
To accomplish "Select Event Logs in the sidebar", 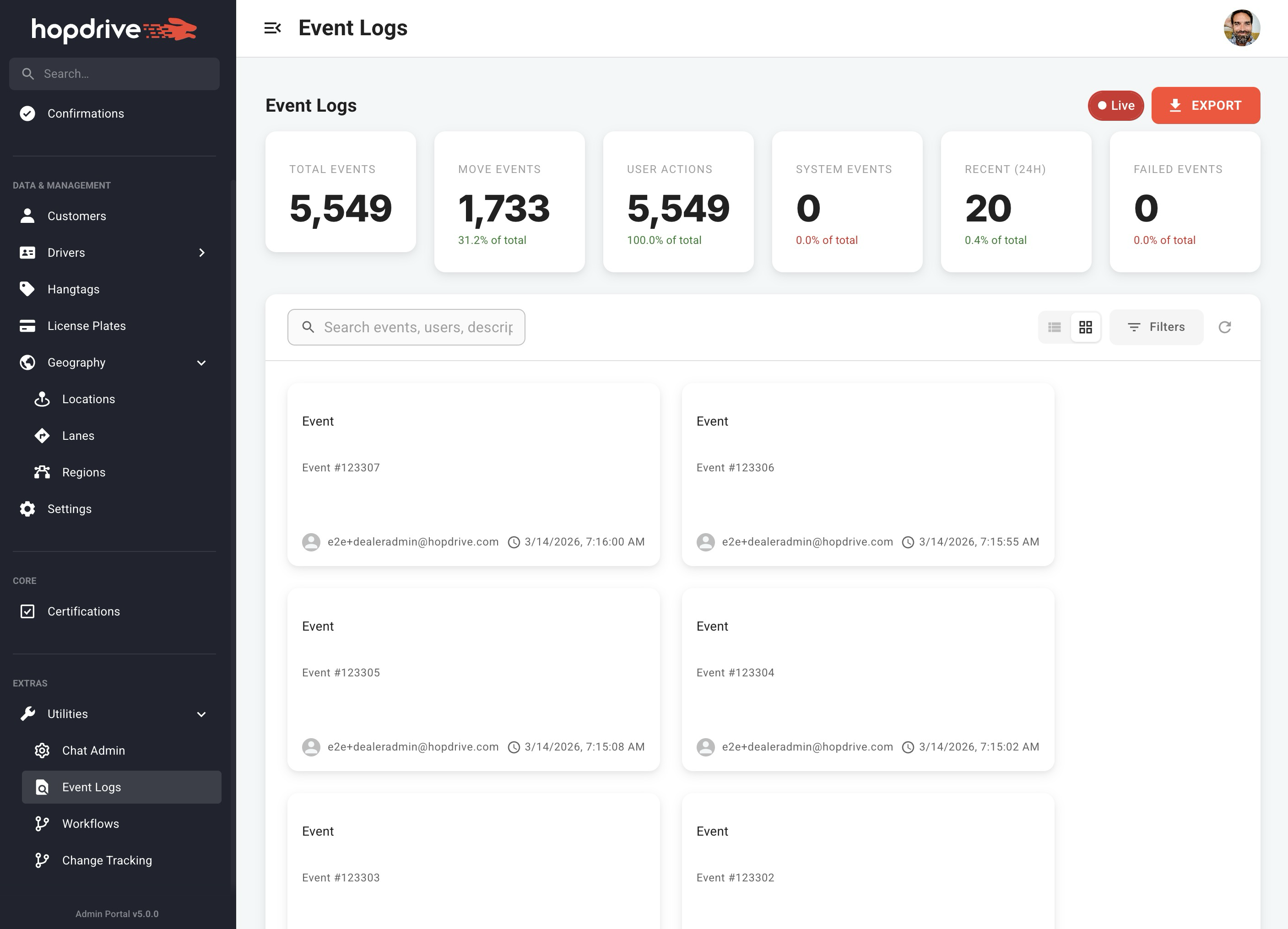I will coord(92,787).
